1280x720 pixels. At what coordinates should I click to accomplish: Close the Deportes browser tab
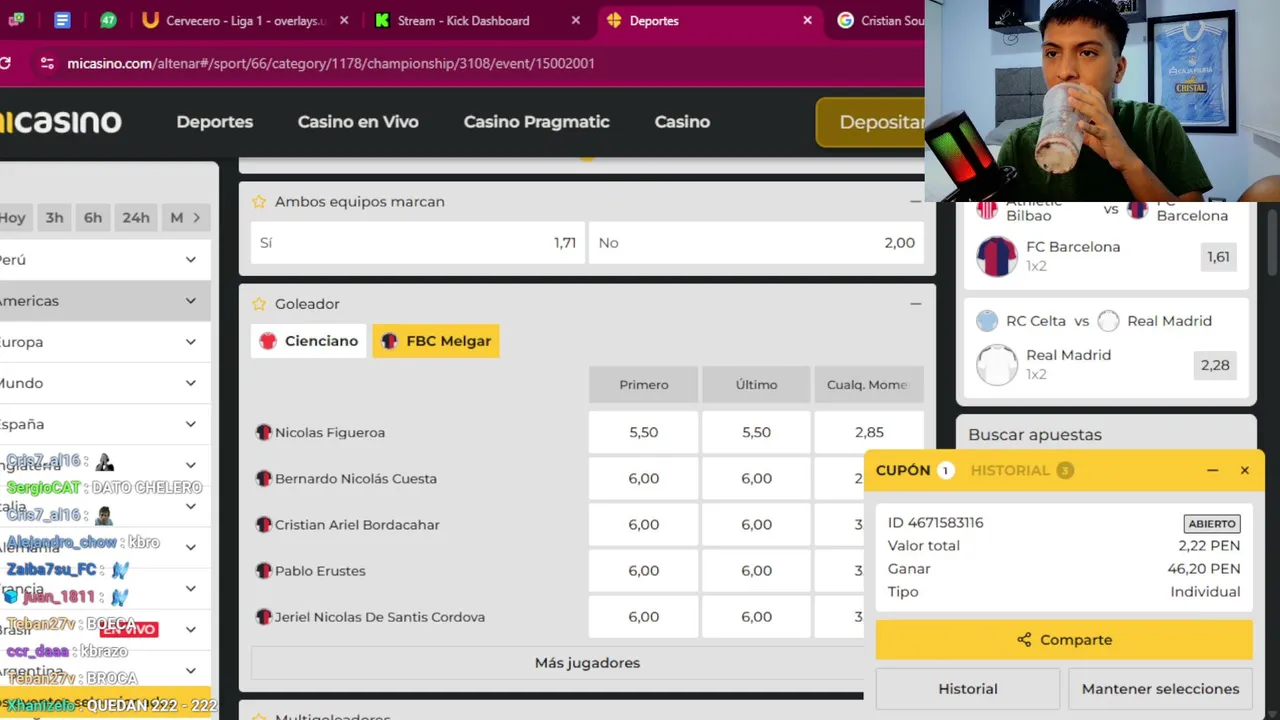point(807,20)
